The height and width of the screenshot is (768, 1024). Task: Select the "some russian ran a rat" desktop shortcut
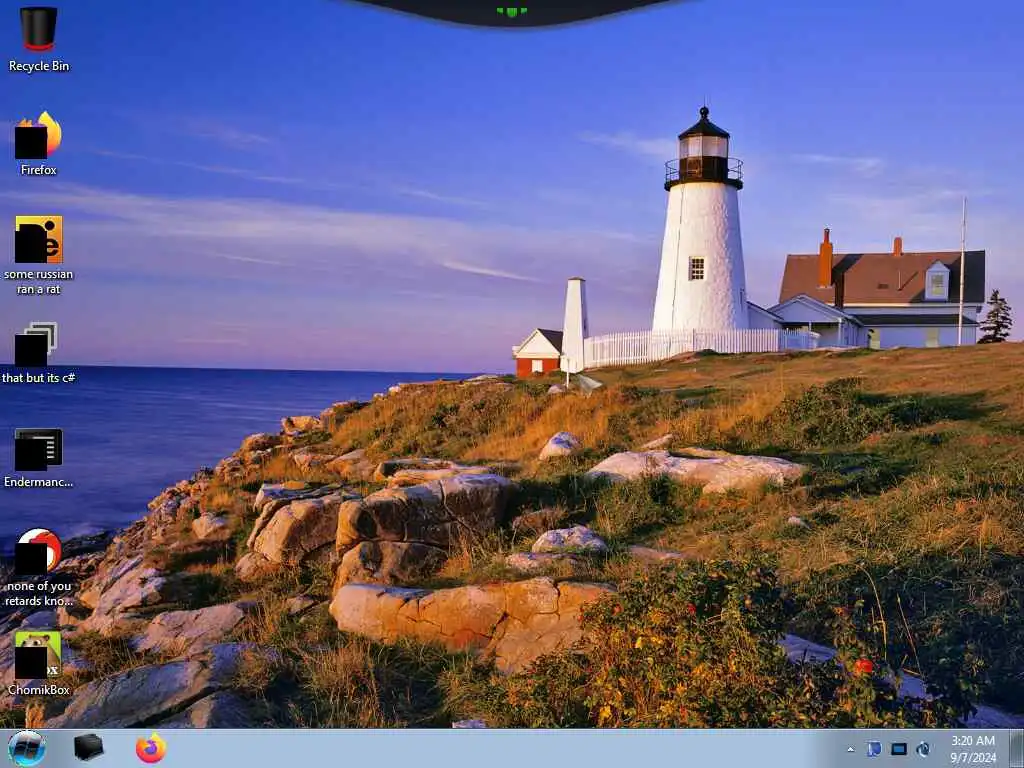pyautogui.click(x=39, y=255)
